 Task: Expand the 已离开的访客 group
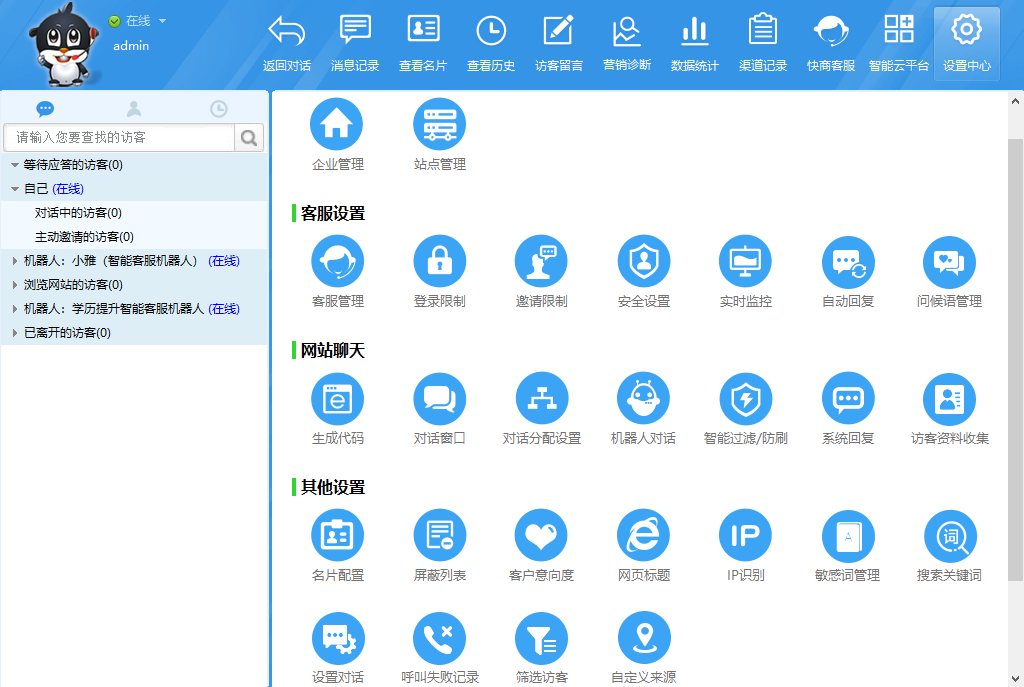14,333
